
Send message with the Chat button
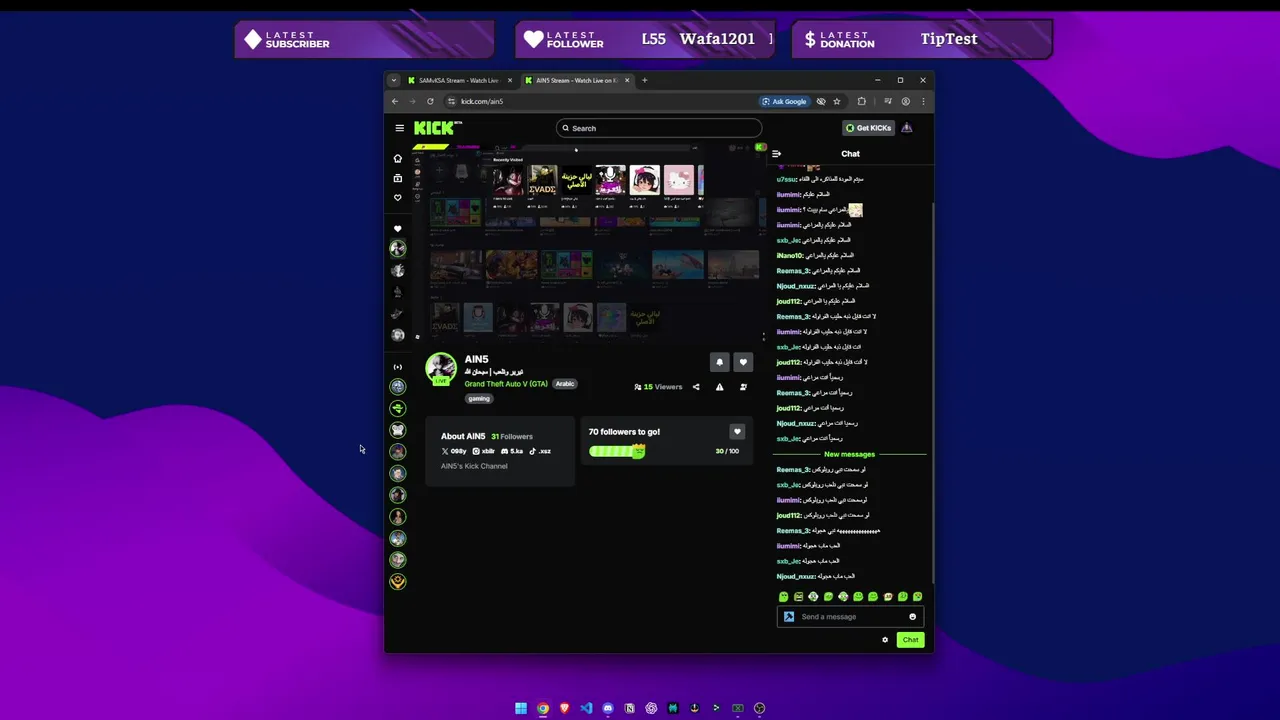coord(910,640)
